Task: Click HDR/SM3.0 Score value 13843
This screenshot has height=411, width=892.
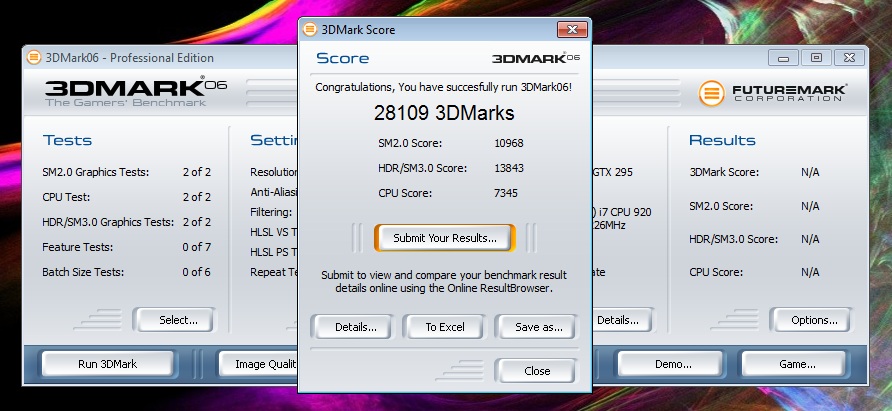Action: coord(509,168)
